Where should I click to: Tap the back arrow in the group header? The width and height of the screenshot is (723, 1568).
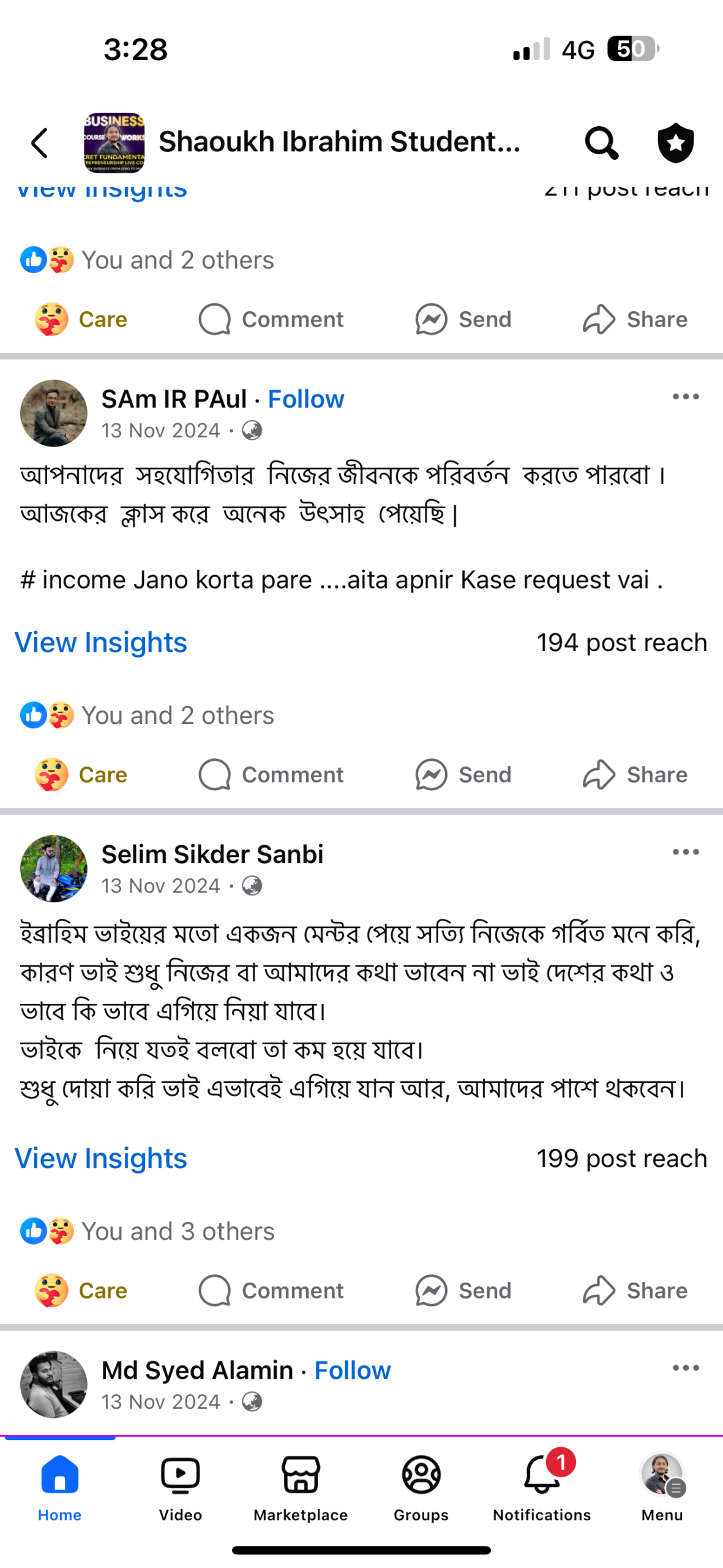coord(40,143)
